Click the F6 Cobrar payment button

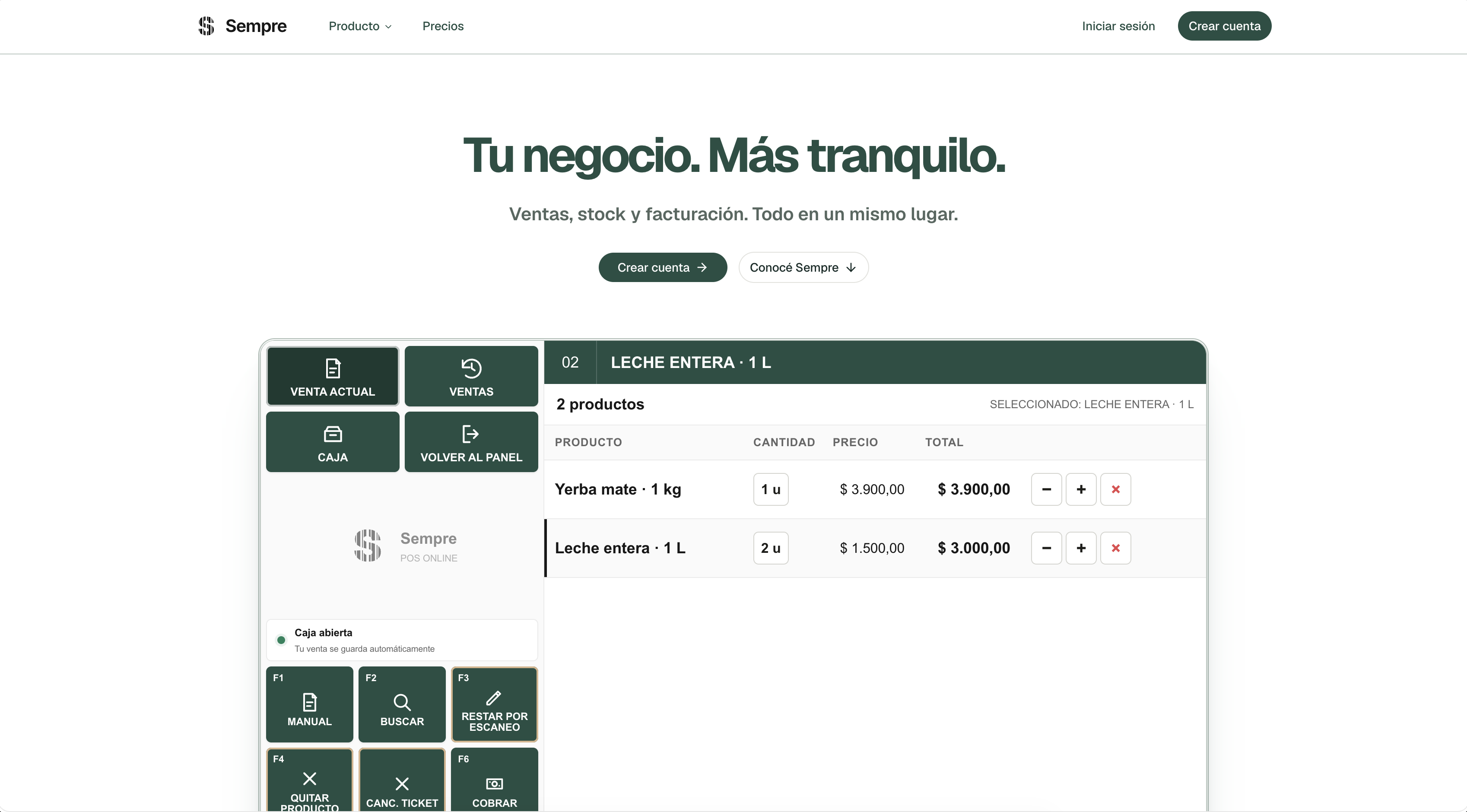(494, 780)
